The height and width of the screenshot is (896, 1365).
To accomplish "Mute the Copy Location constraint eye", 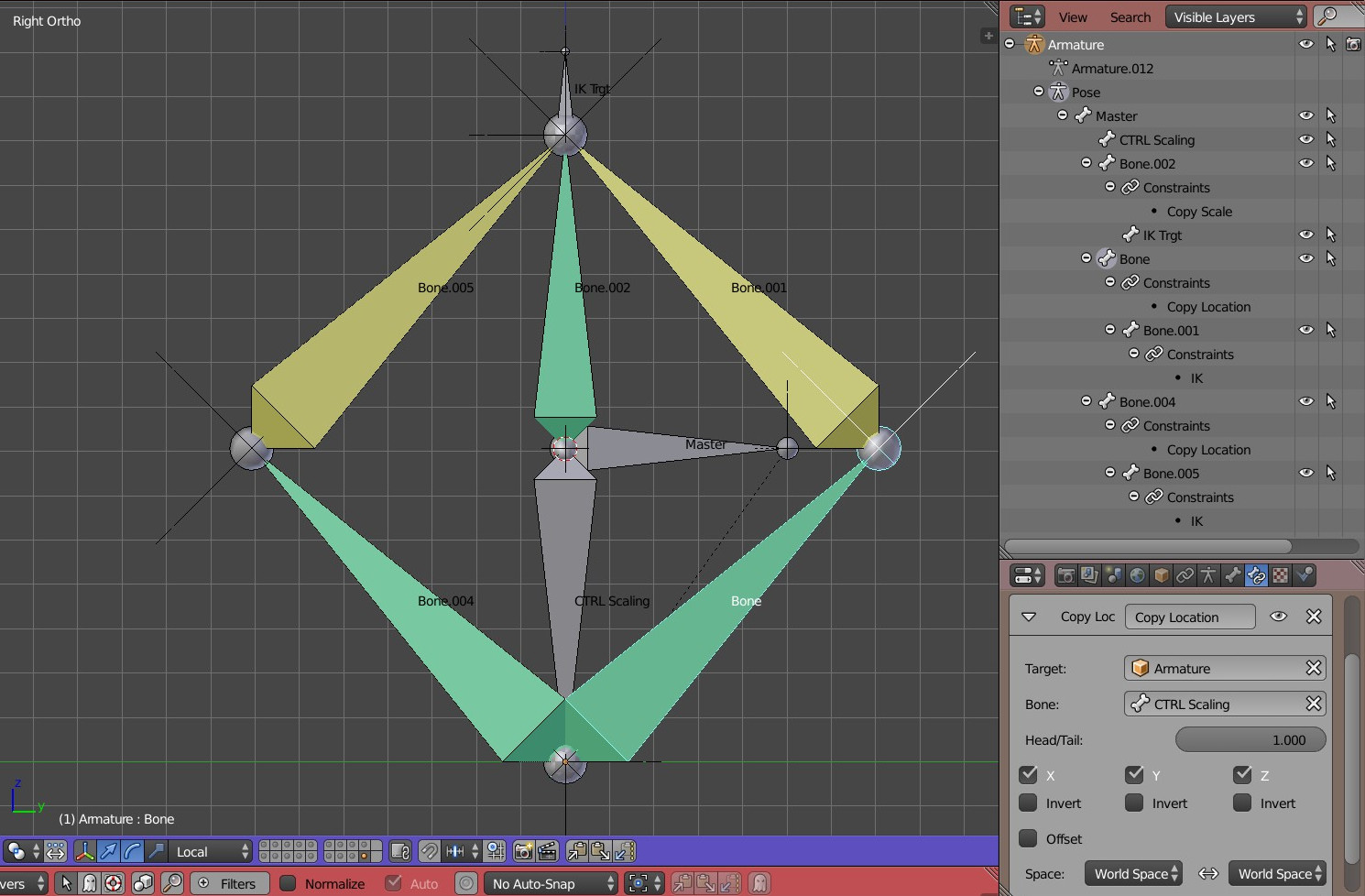I will coord(1279,617).
